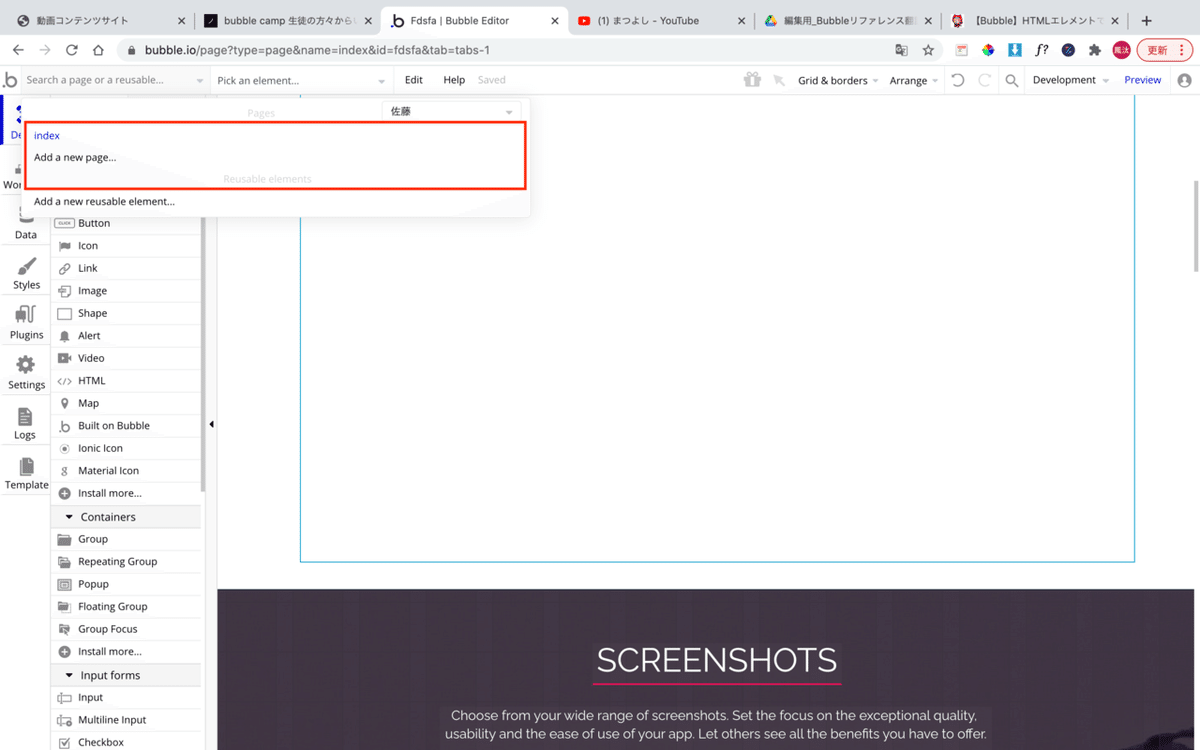1200x750 pixels.
Task: Choose the Shape element tool
Action: (126, 313)
